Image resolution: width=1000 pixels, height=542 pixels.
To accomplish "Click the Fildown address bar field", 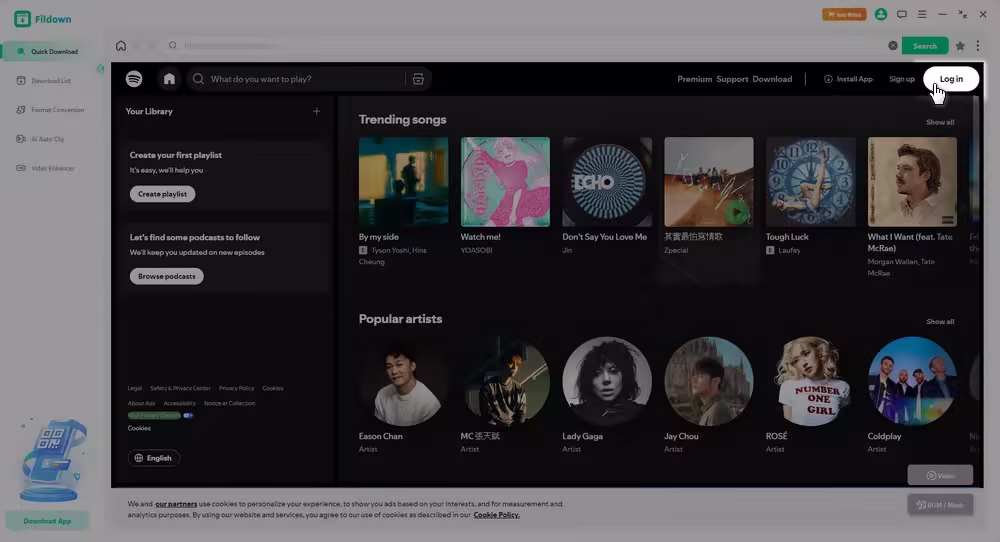I will [529, 46].
